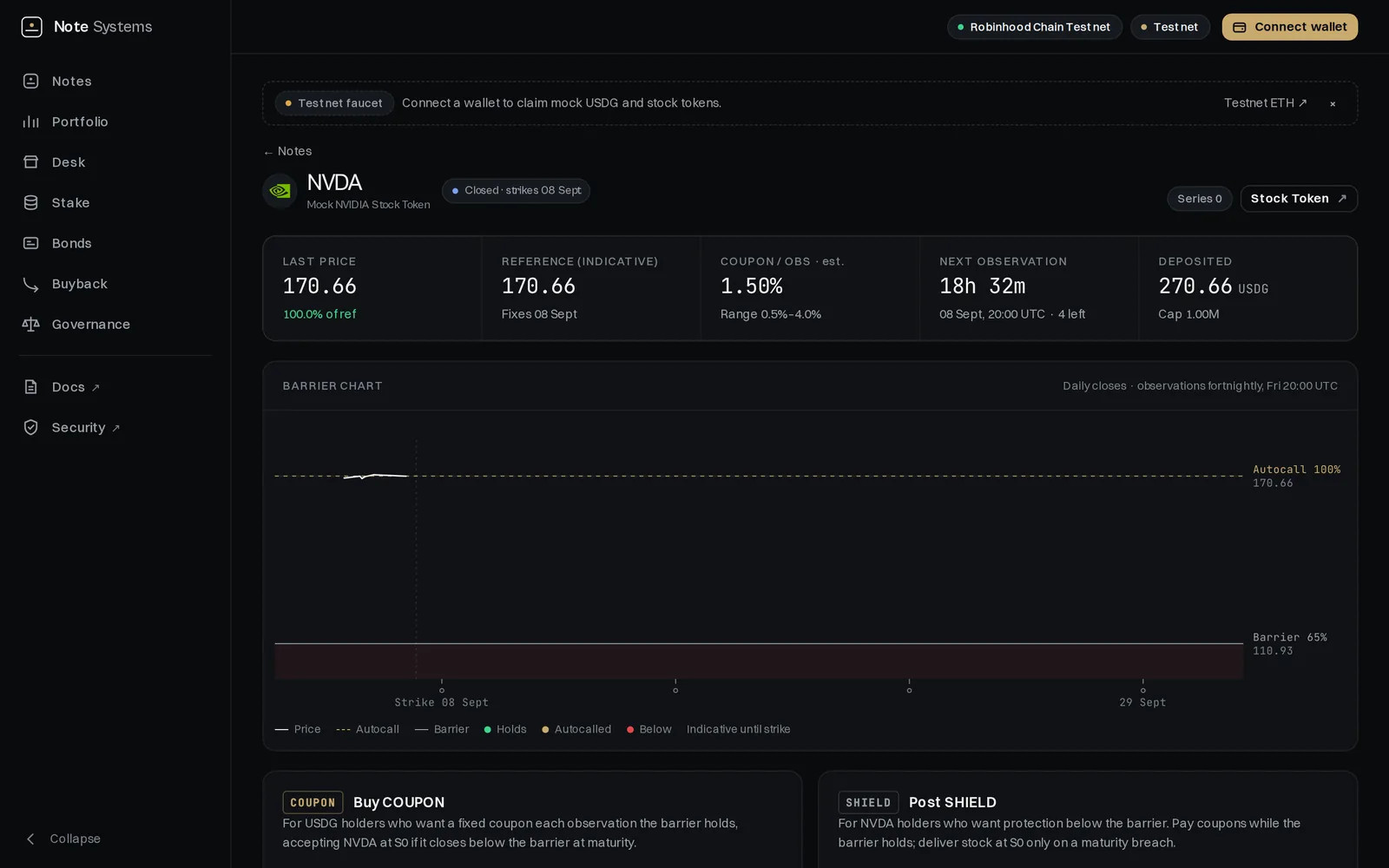Select Portfolio menu label
The height and width of the screenshot is (868, 1389).
tap(80, 122)
